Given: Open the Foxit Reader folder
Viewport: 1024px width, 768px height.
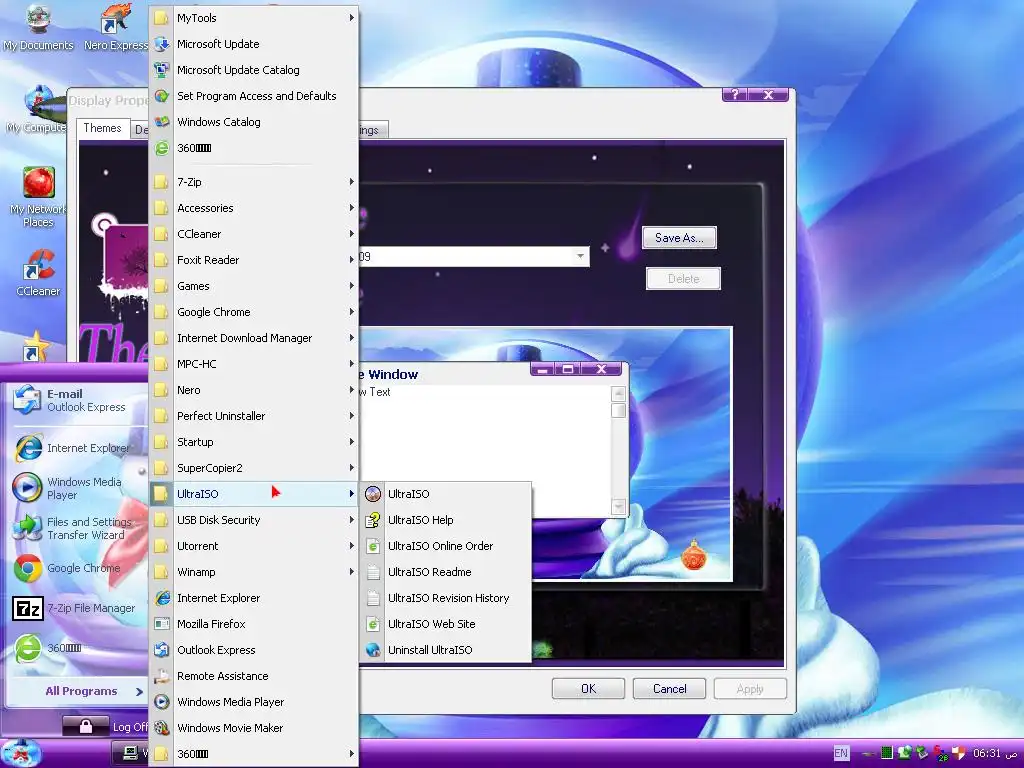Looking at the screenshot, I should click(254, 260).
